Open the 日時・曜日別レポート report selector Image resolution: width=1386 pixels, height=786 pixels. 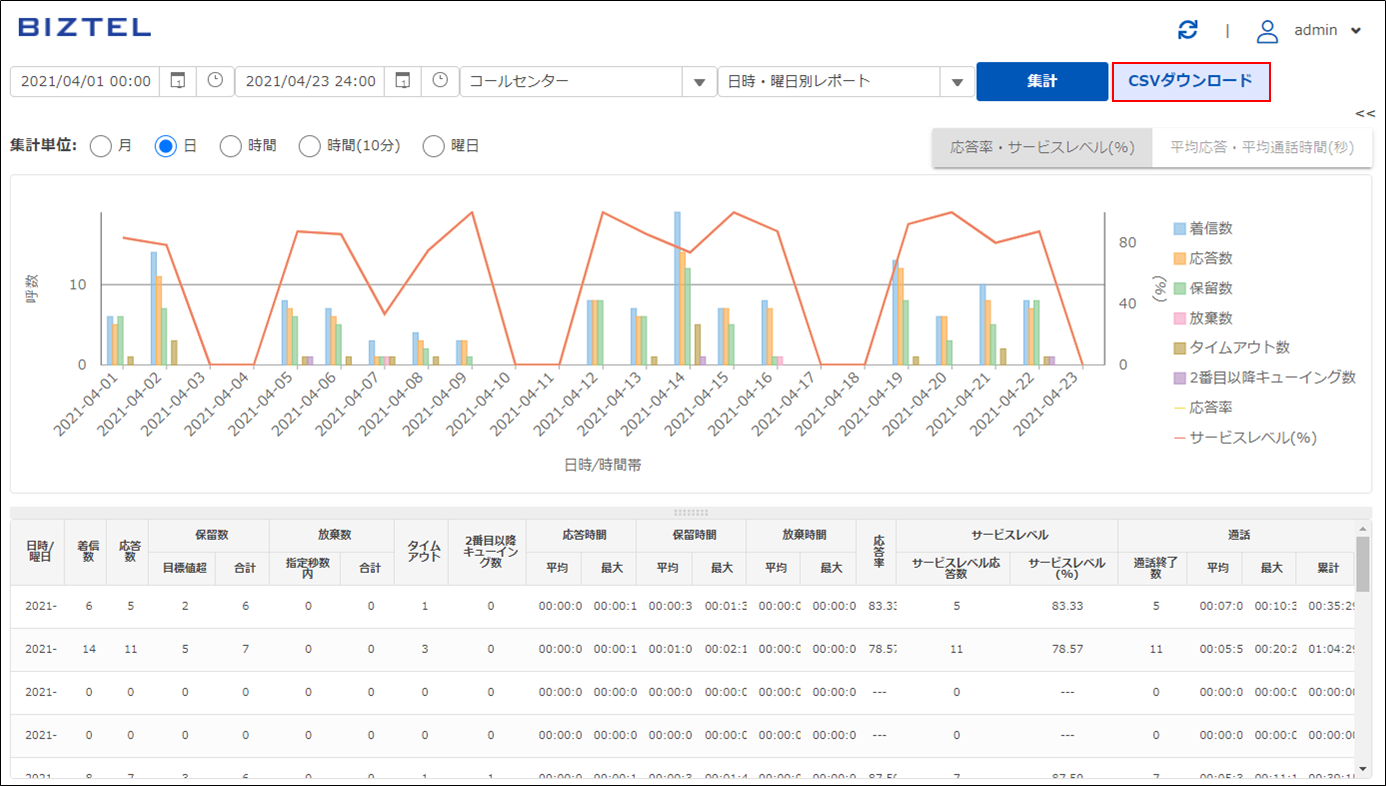click(845, 81)
